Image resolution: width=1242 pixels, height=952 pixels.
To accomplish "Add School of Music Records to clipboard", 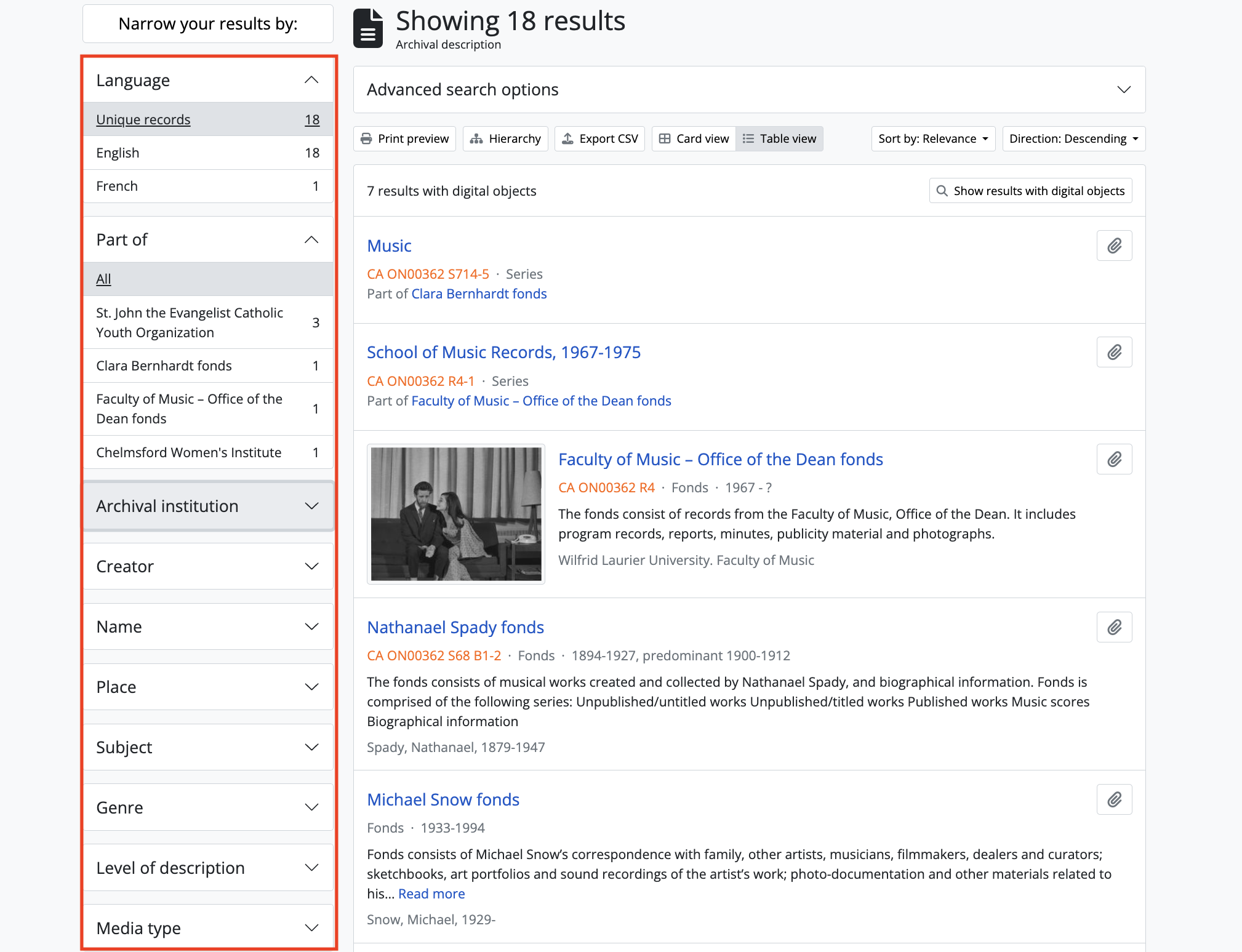I will tap(1114, 353).
